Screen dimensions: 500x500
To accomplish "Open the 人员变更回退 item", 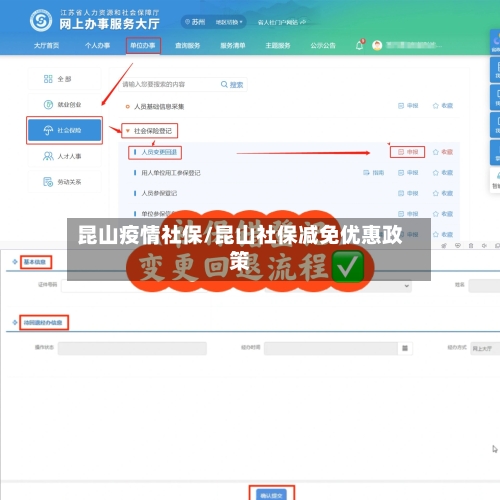I will [x=159, y=152].
